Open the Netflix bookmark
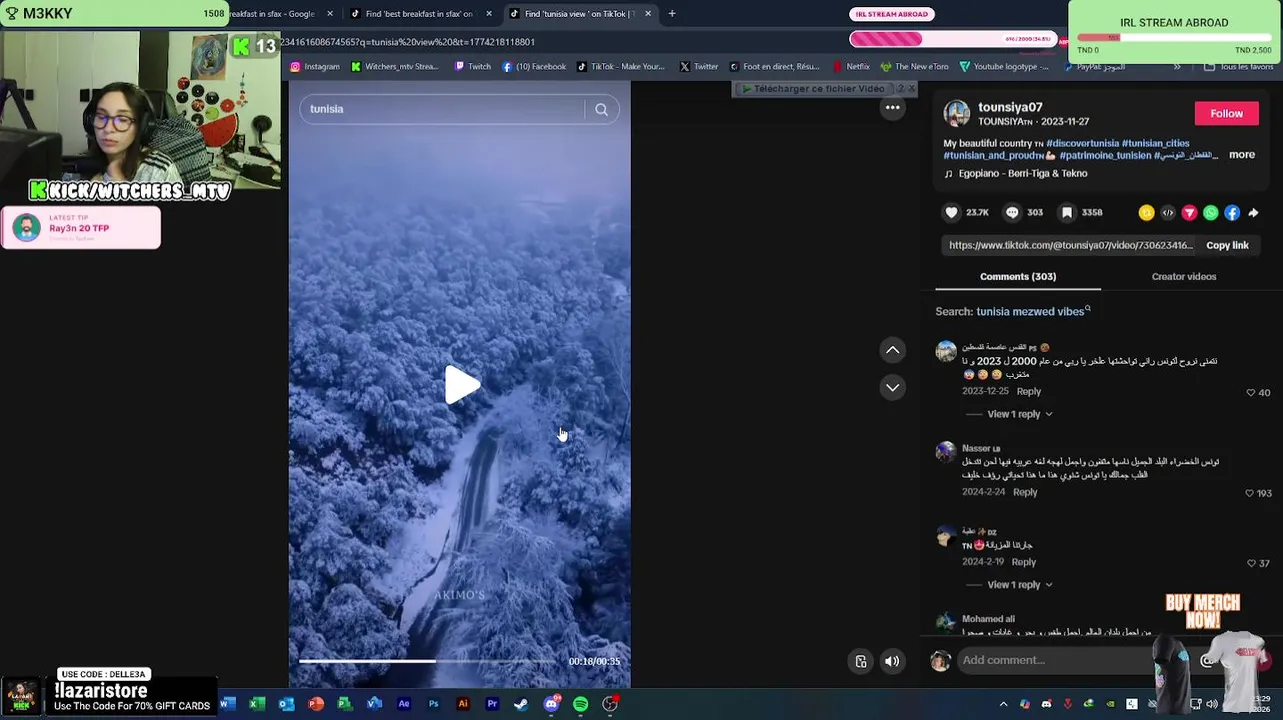This screenshot has width=1283, height=720. pyautogui.click(x=851, y=67)
